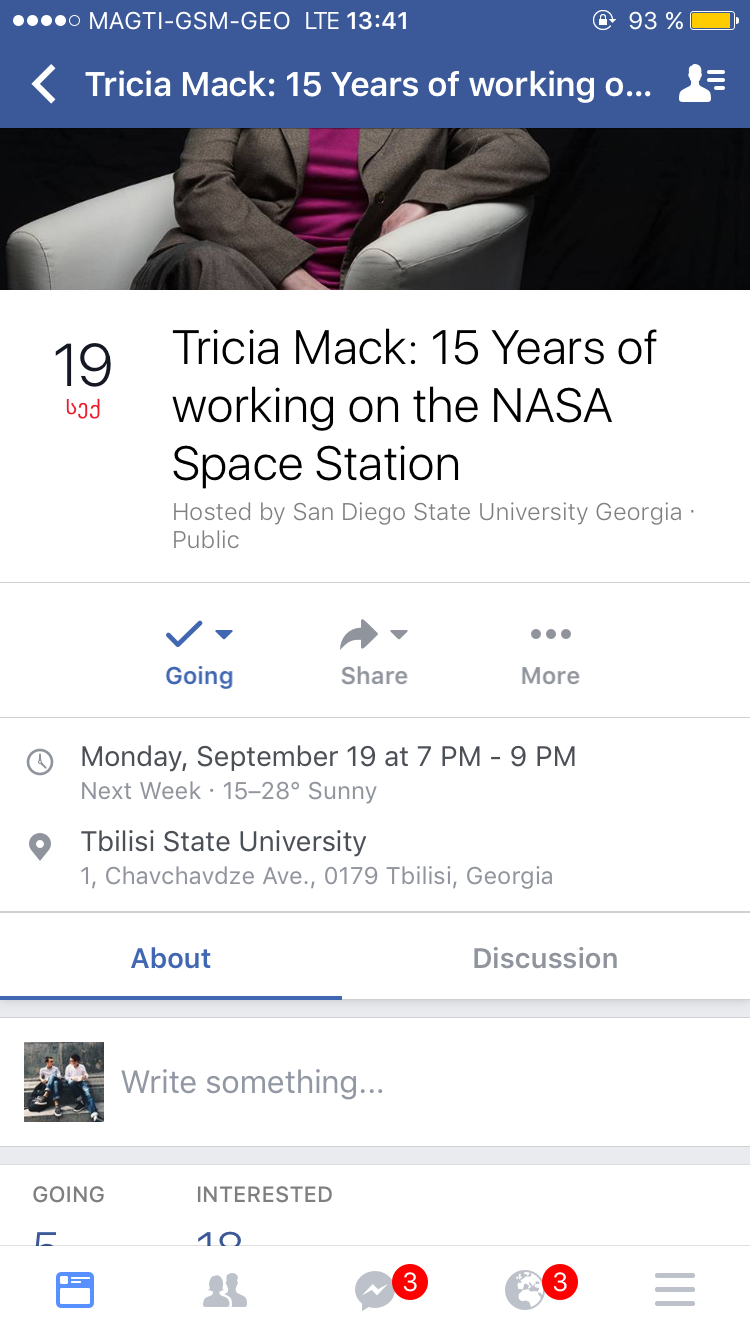Expand the Share dropdown arrow
Image resolution: width=750 pixels, height=1334 pixels.
point(399,634)
